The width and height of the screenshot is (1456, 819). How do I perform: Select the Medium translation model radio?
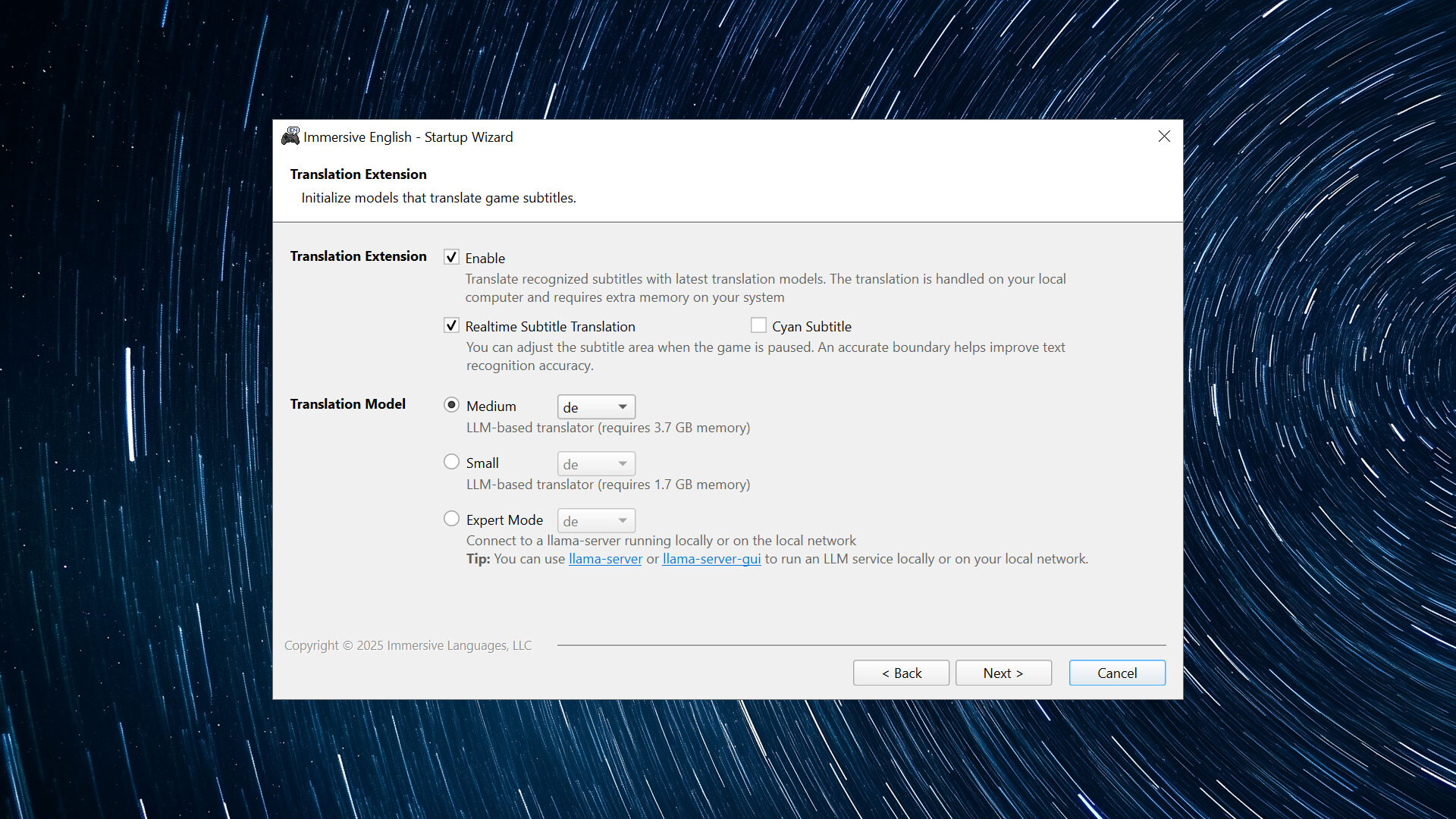coord(451,405)
